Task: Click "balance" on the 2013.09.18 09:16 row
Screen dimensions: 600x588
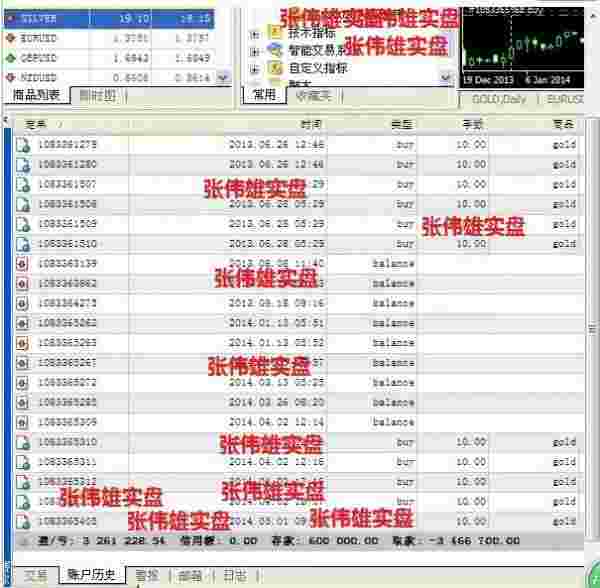Action: 393,304
